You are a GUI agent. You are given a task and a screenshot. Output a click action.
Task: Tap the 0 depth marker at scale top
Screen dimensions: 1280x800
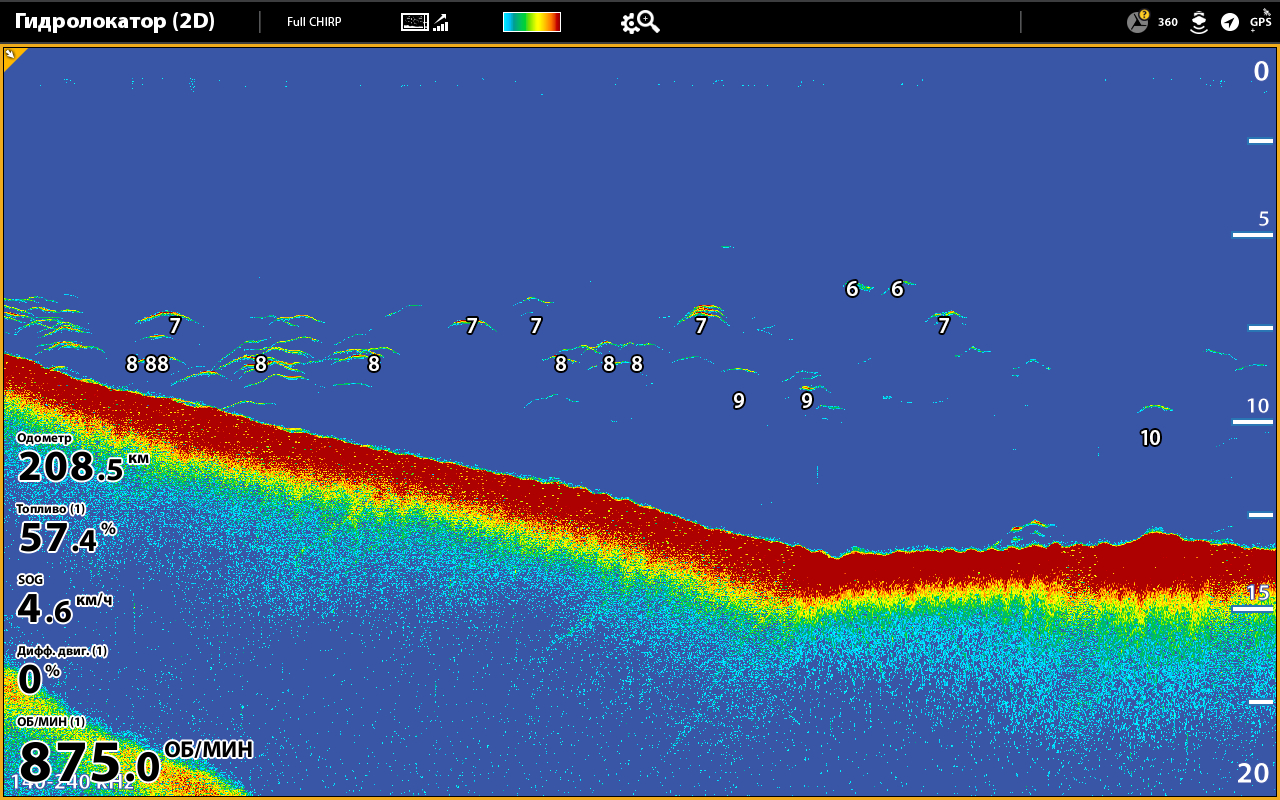(x=1261, y=71)
